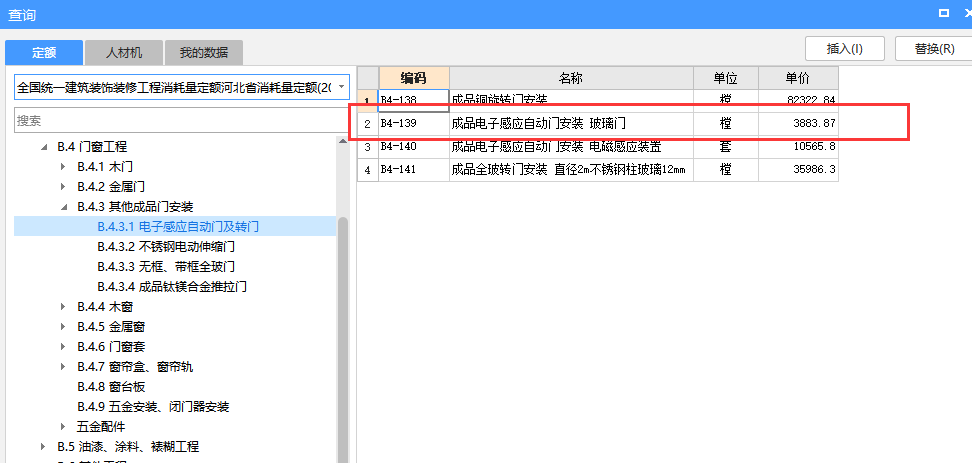972x463 pixels.
Task: Select B.4.3.3 无框、带框全玻门
Action: point(166,267)
